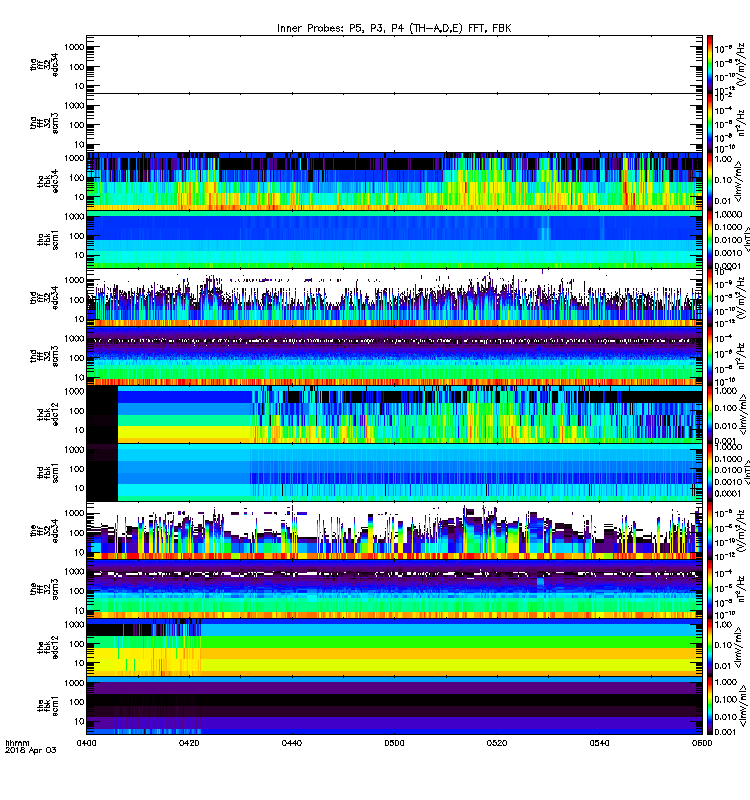Select the 'the fff 32 scm3' panel label

[x=44, y=589]
